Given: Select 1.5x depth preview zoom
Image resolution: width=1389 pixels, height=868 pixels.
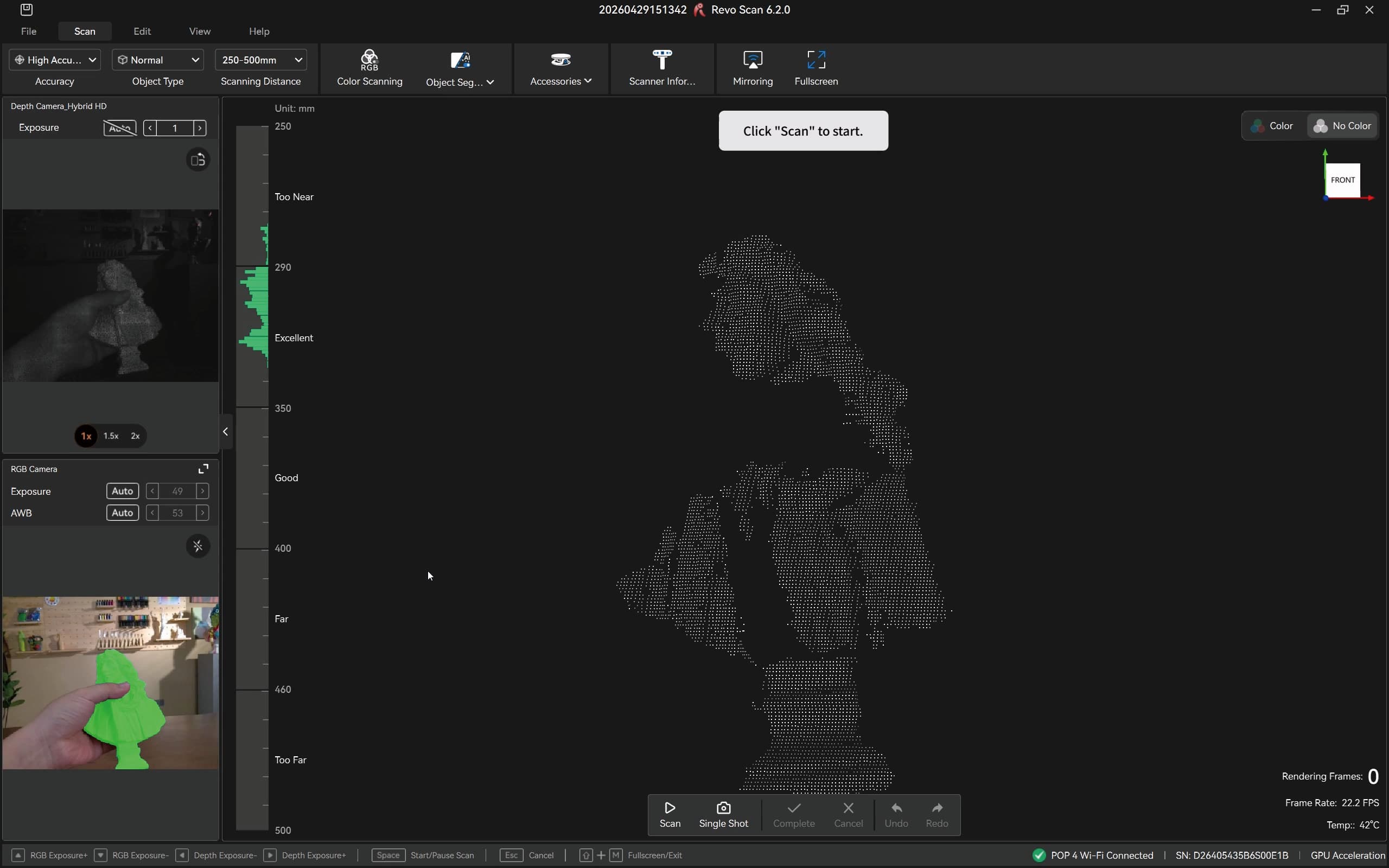Looking at the screenshot, I should pyautogui.click(x=111, y=436).
